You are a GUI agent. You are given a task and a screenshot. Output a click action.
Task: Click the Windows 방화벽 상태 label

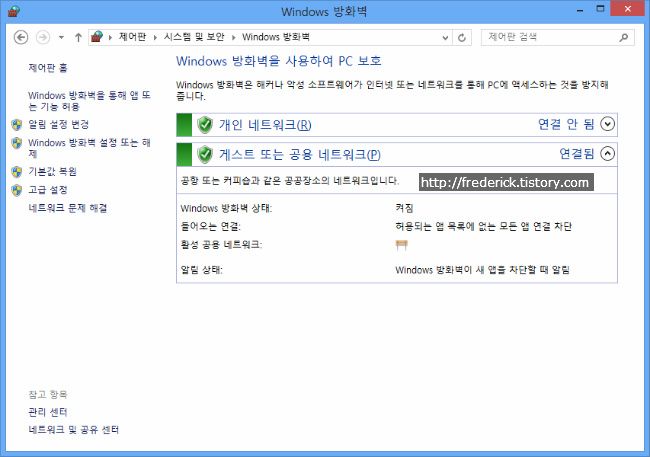click(226, 208)
